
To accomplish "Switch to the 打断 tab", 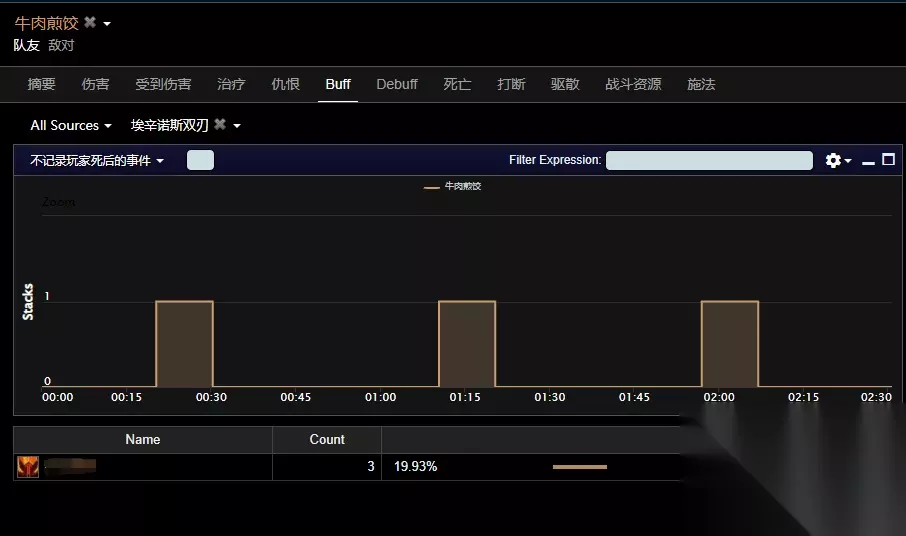I will [511, 84].
